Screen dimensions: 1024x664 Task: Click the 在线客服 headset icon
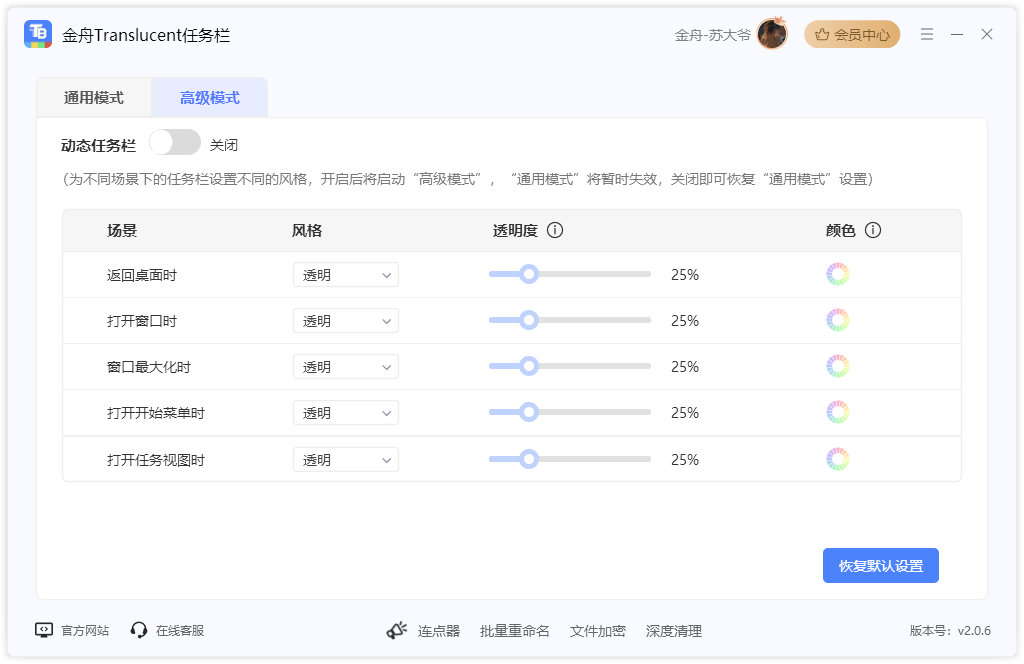(x=138, y=630)
